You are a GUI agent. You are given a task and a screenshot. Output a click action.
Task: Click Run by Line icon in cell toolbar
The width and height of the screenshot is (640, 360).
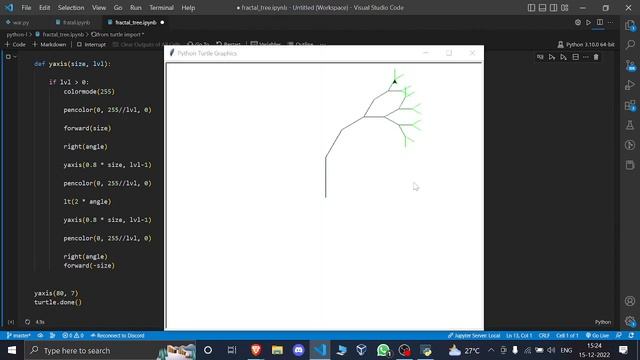pyautogui.click(x=540, y=57)
